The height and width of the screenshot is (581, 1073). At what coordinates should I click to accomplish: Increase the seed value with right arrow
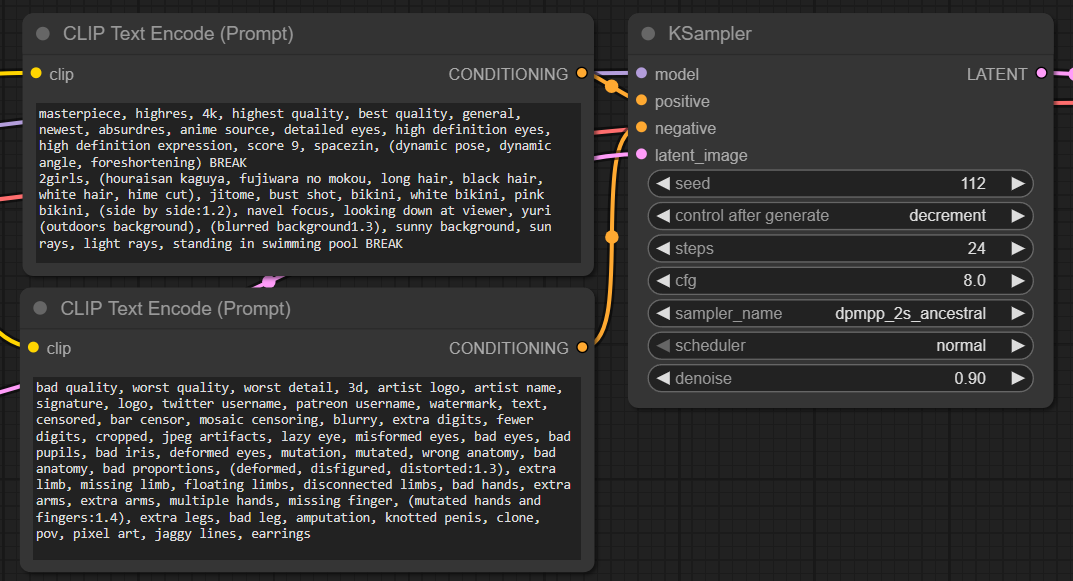pos(1017,184)
